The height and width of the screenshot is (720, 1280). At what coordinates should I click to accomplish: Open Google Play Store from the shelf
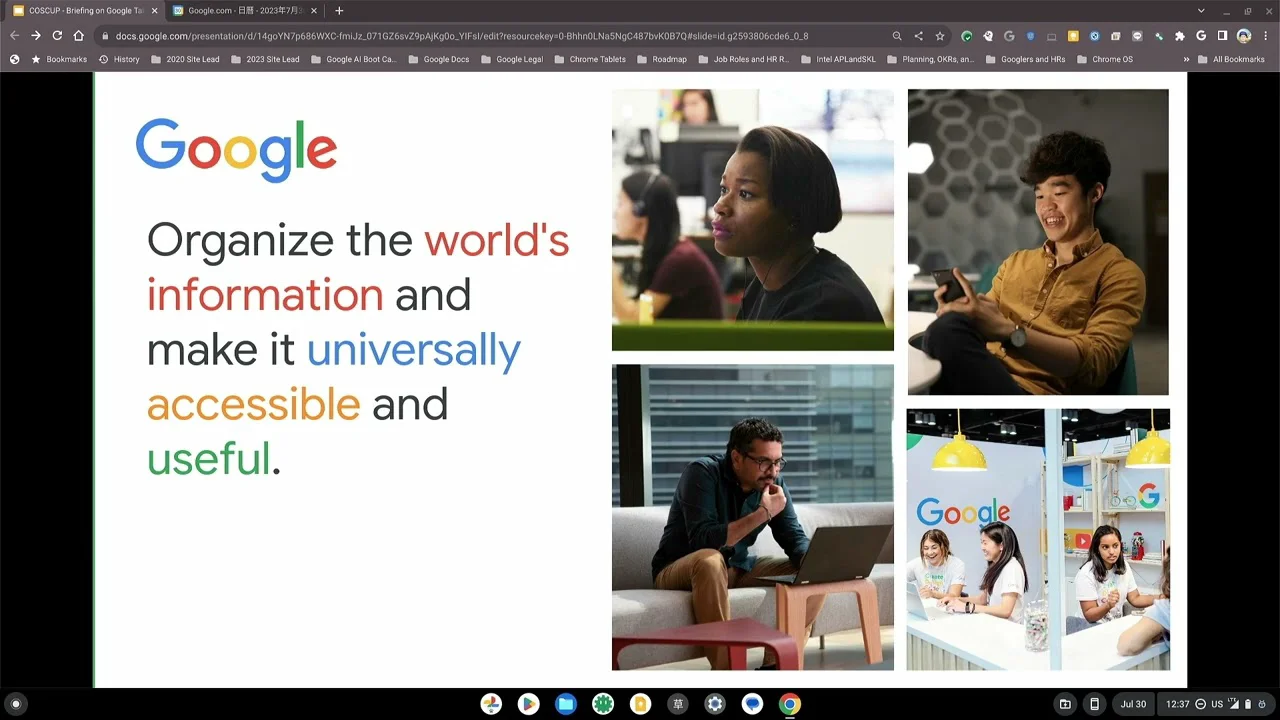tap(528, 704)
